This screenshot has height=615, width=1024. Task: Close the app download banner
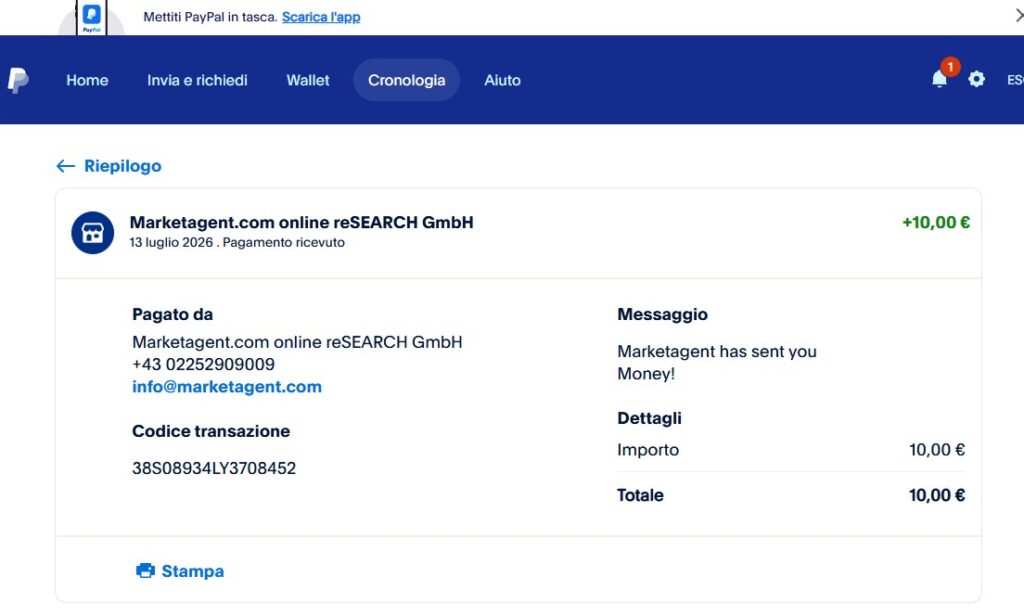pyautogui.click(x=1019, y=15)
